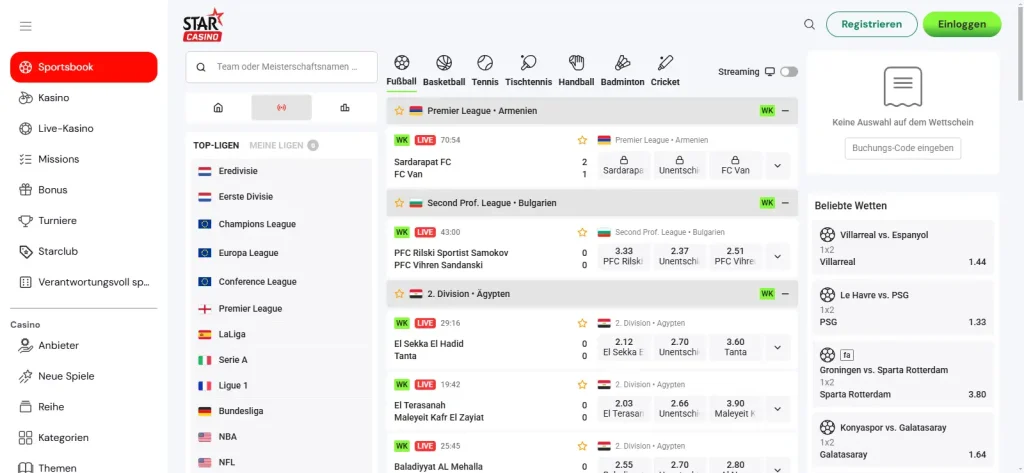Click the WK badge on Premier League Armenien header

point(767,111)
